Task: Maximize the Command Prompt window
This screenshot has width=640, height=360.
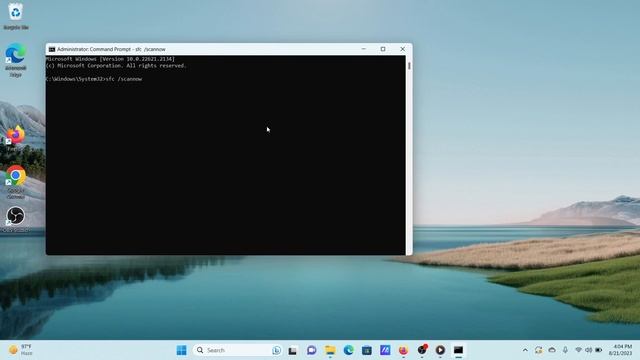Action: pyautogui.click(x=383, y=49)
